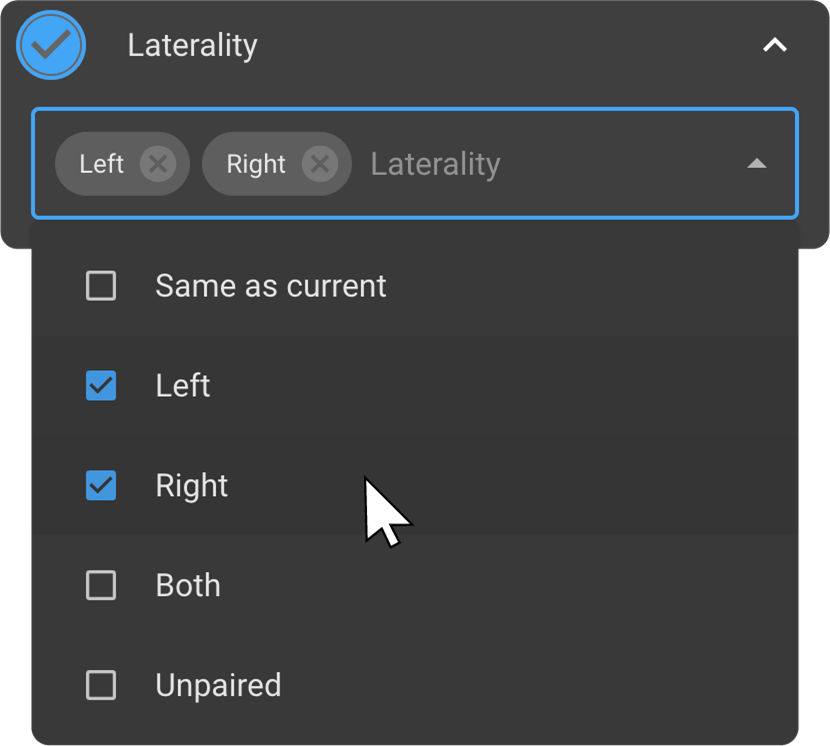The image size is (830, 746).
Task: Click the Left option label in list
Action: pyautogui.click(x=183, y=386)
